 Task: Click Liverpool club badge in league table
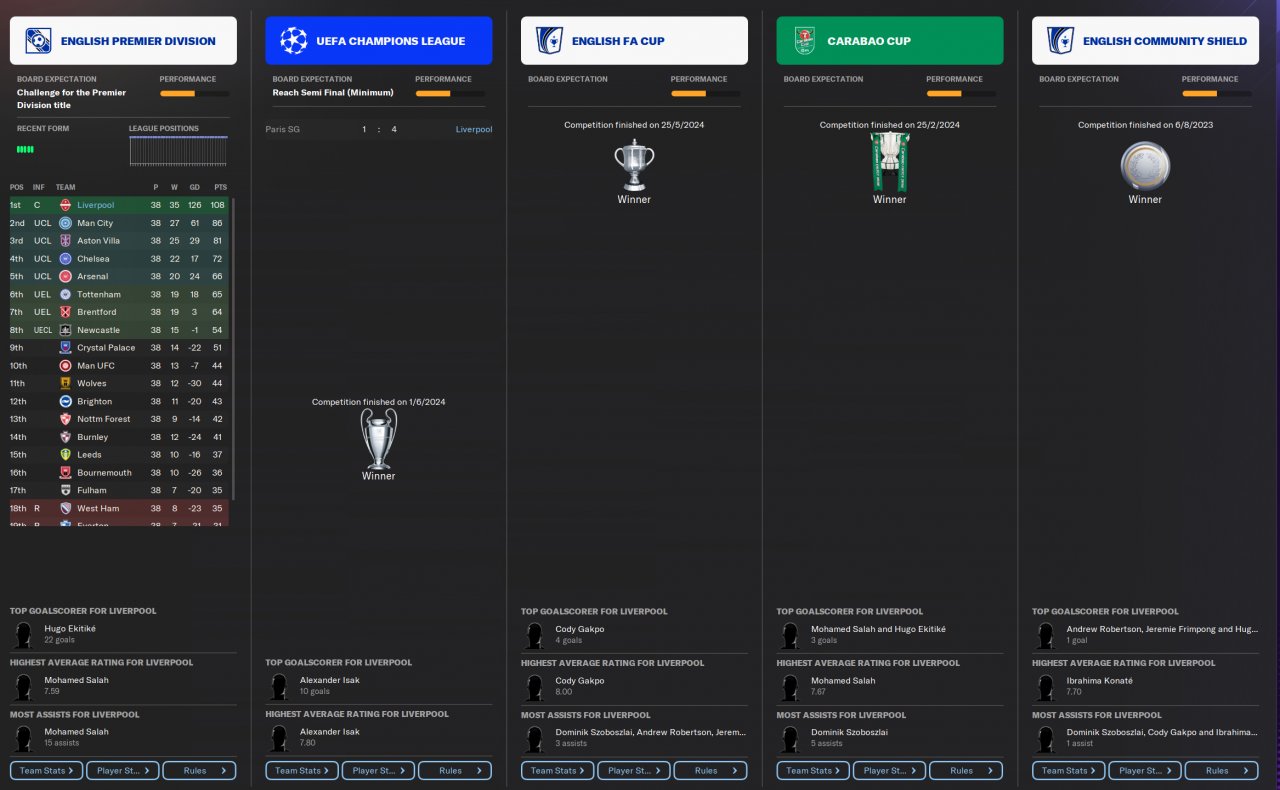(65, 205)
